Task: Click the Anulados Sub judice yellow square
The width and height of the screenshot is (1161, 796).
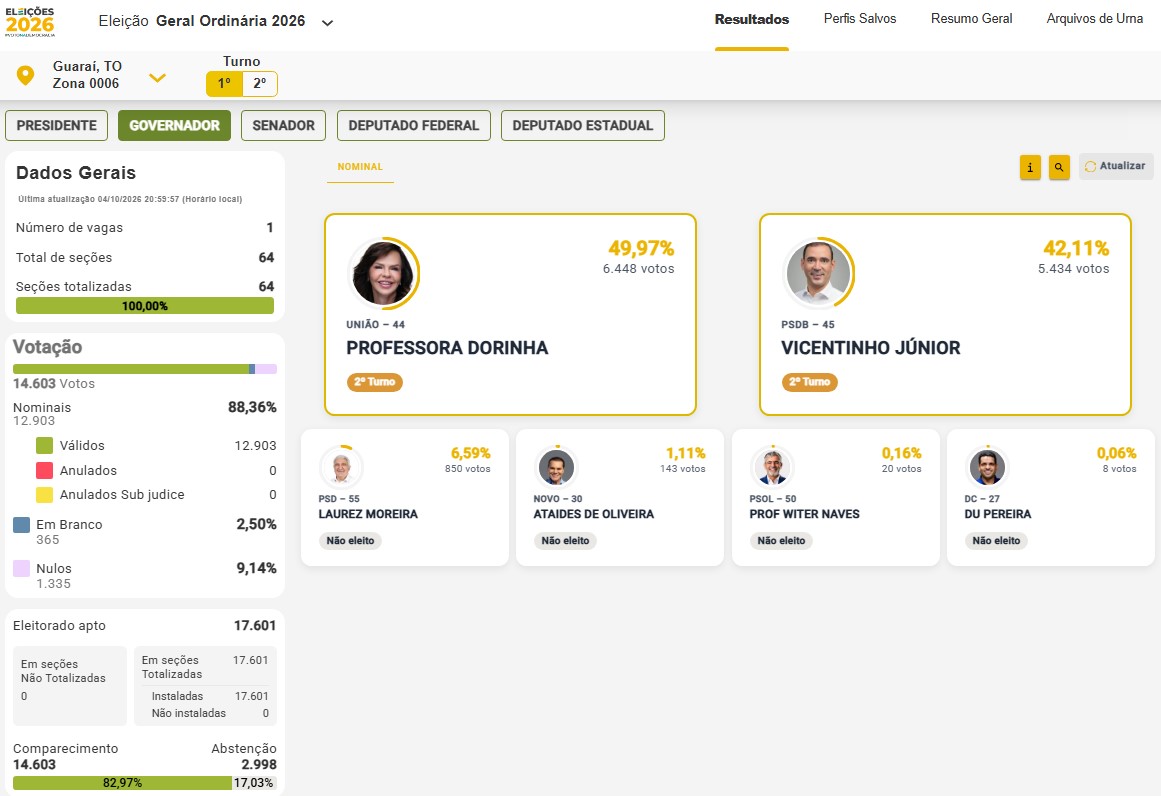Action: click(44, 495)
